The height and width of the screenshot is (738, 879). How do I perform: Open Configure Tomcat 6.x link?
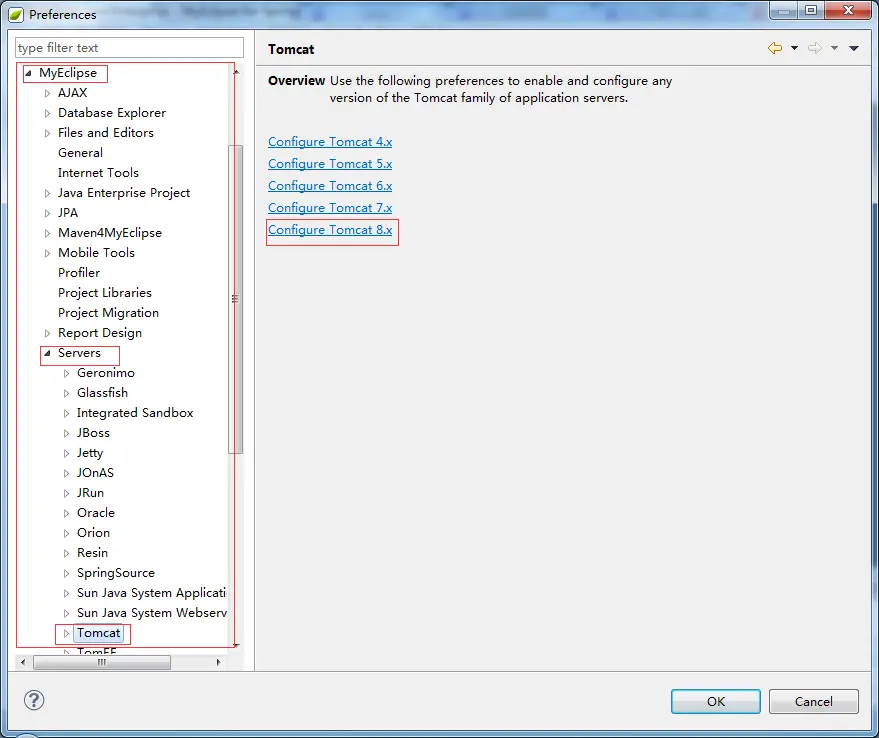point(330,186)
